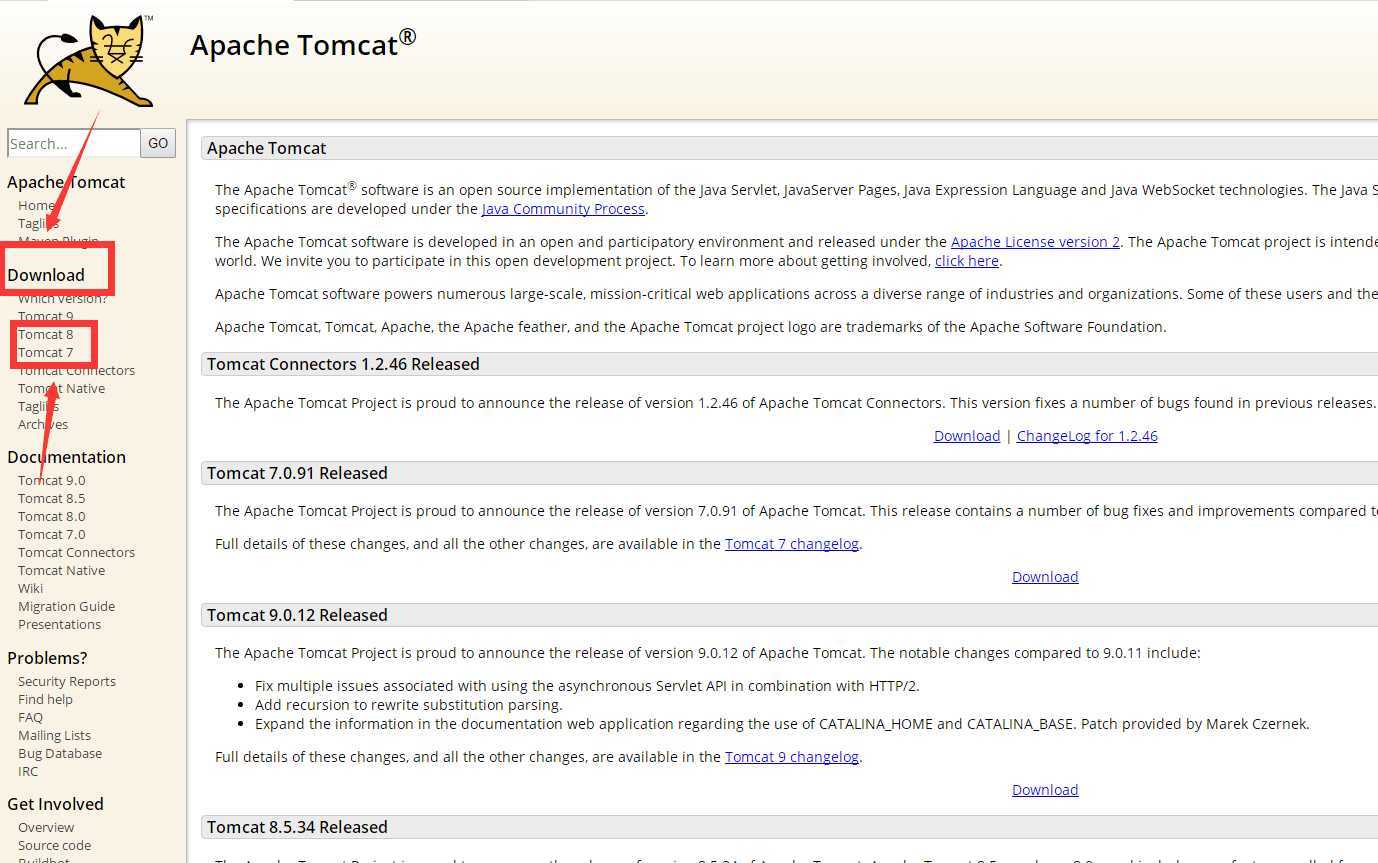Open Tomcat 7 under Download
Screen dimensions: 1378x863
point(45,352)
